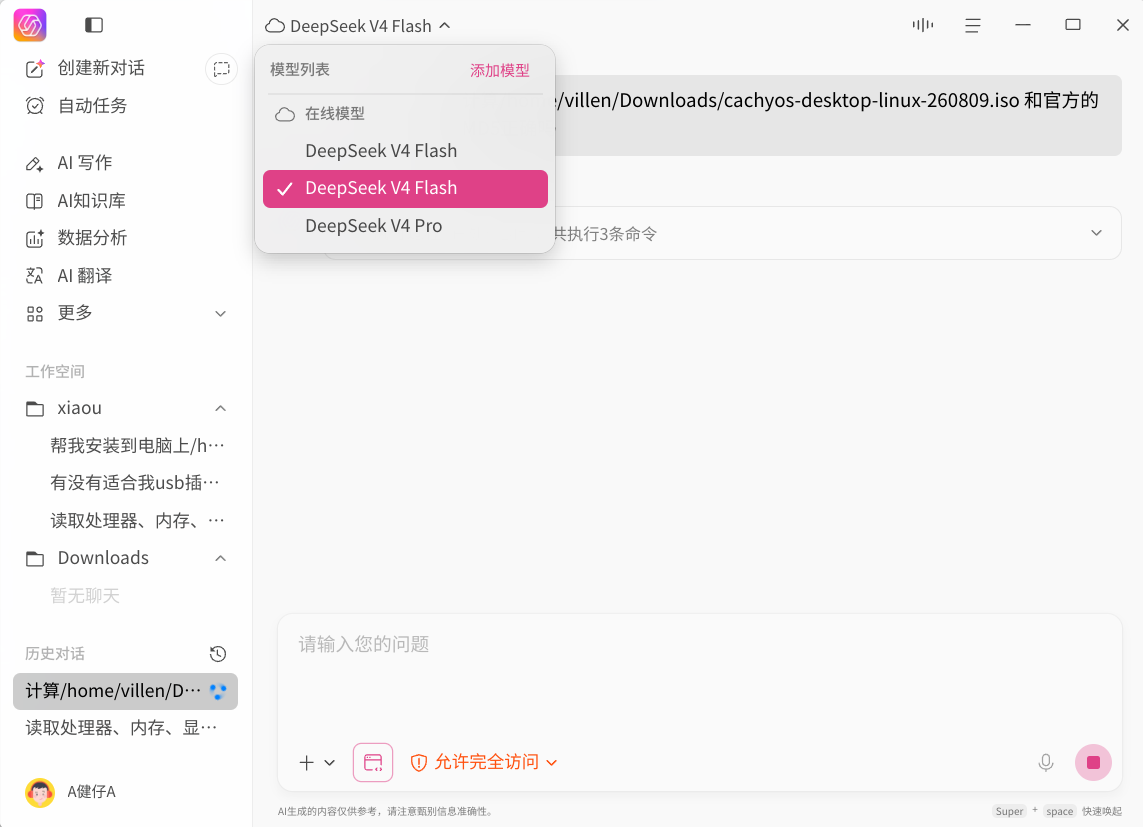Image resolution: width=1143 pixels, height=827 pixels.
Task: Open the hamburger menu icon
Action: coord(972,26)
